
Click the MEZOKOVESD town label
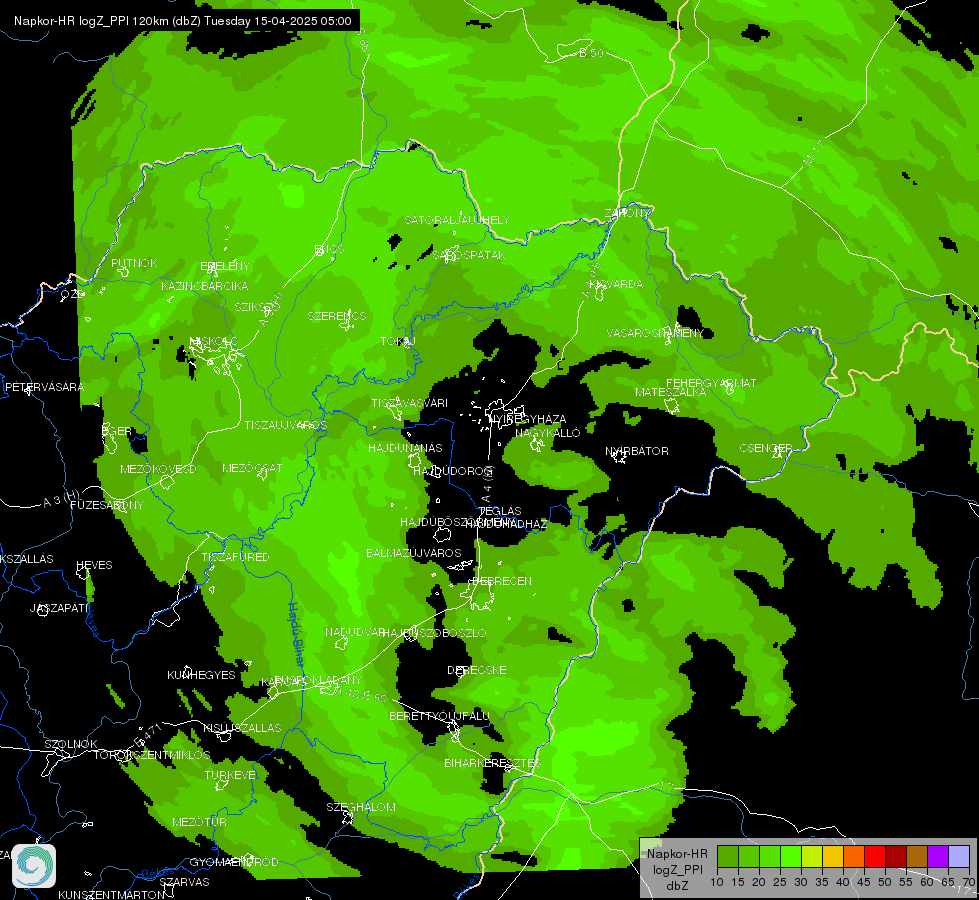158,469
